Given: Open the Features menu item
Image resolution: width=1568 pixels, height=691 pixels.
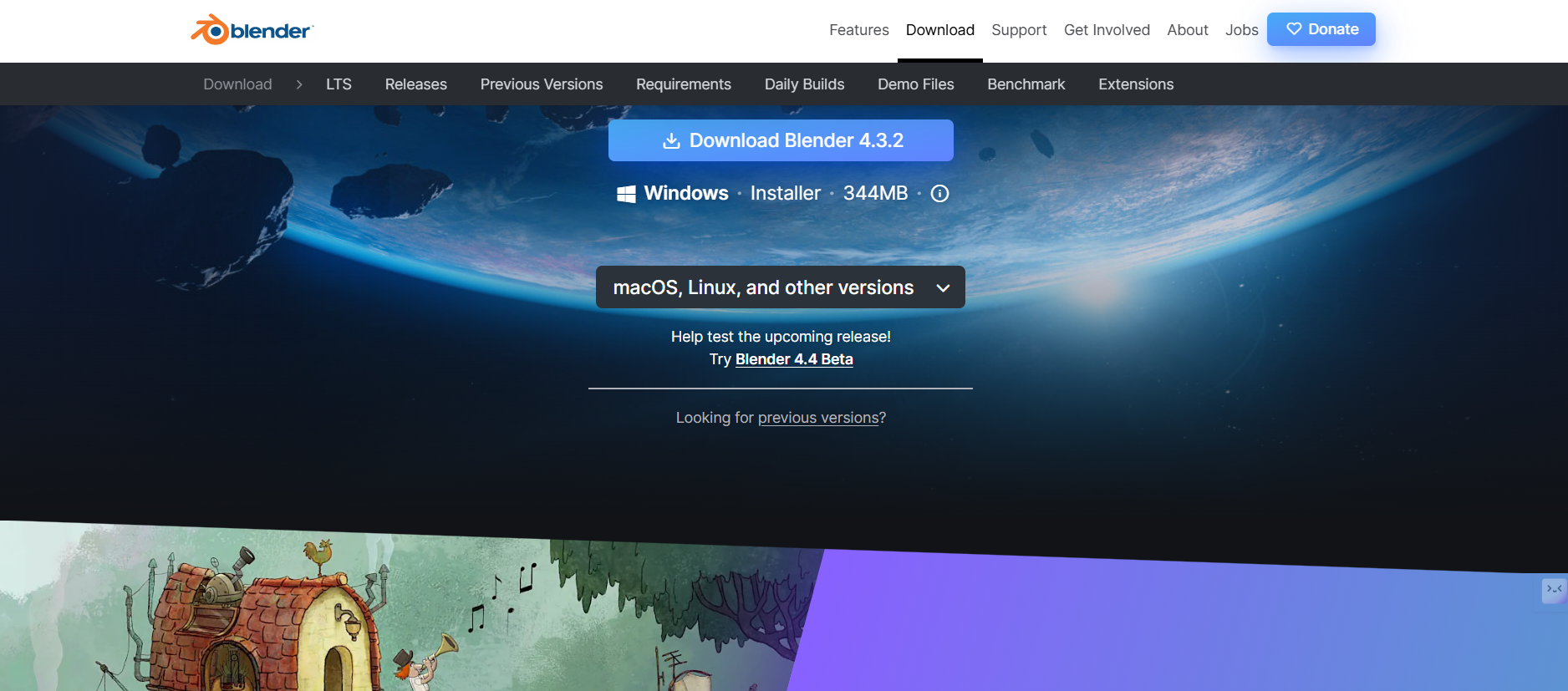Looking at the screenshot, I should [858, 30].
